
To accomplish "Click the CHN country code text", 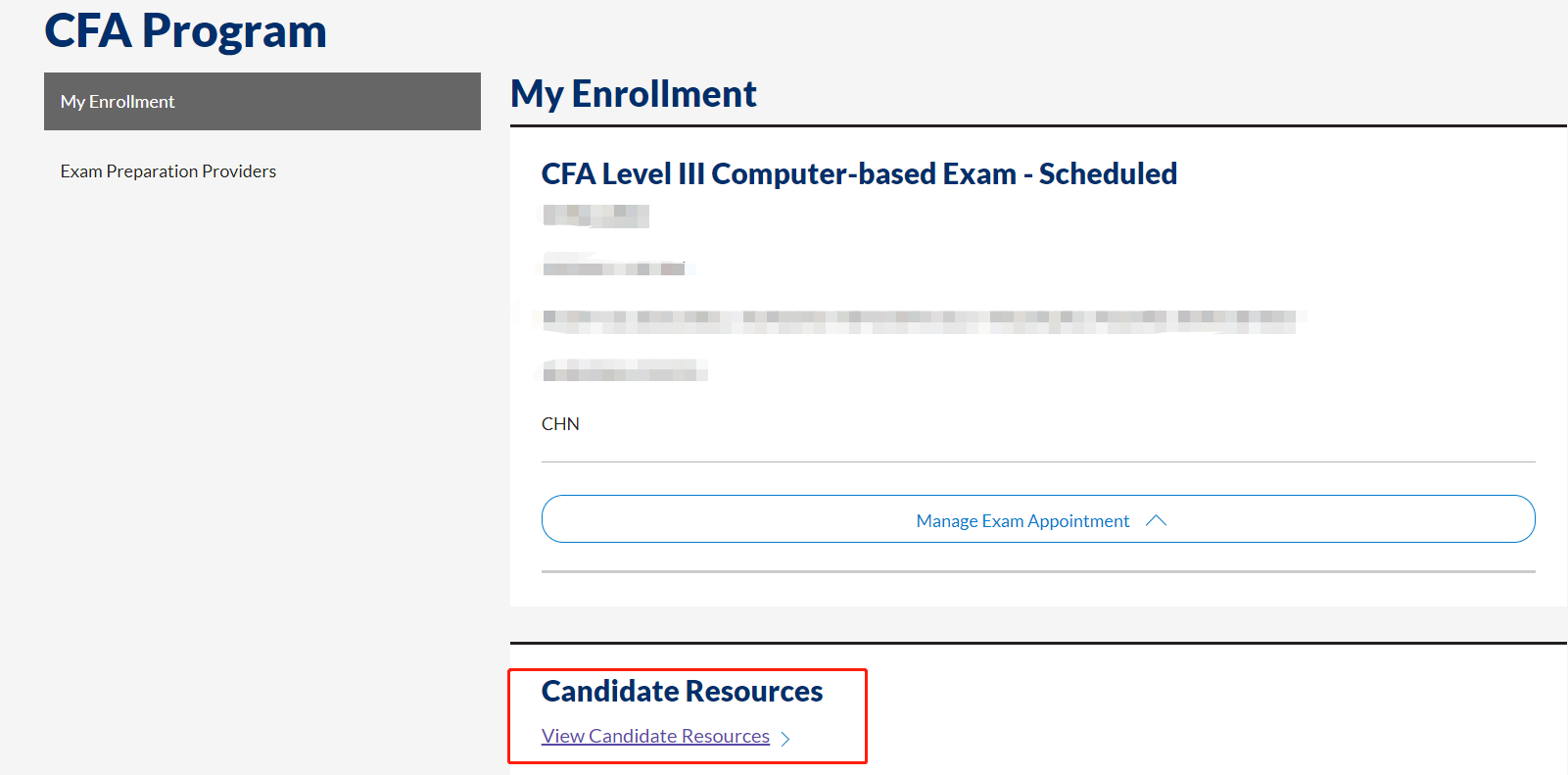I will tap(560, 424).
